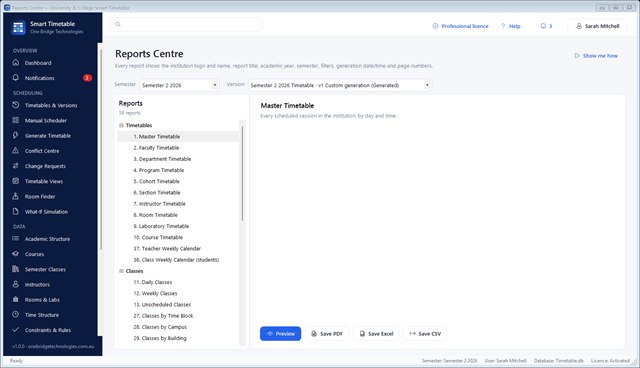Click the Show me how link
Screen dimensions: 640x368
(x=596, y=55)
